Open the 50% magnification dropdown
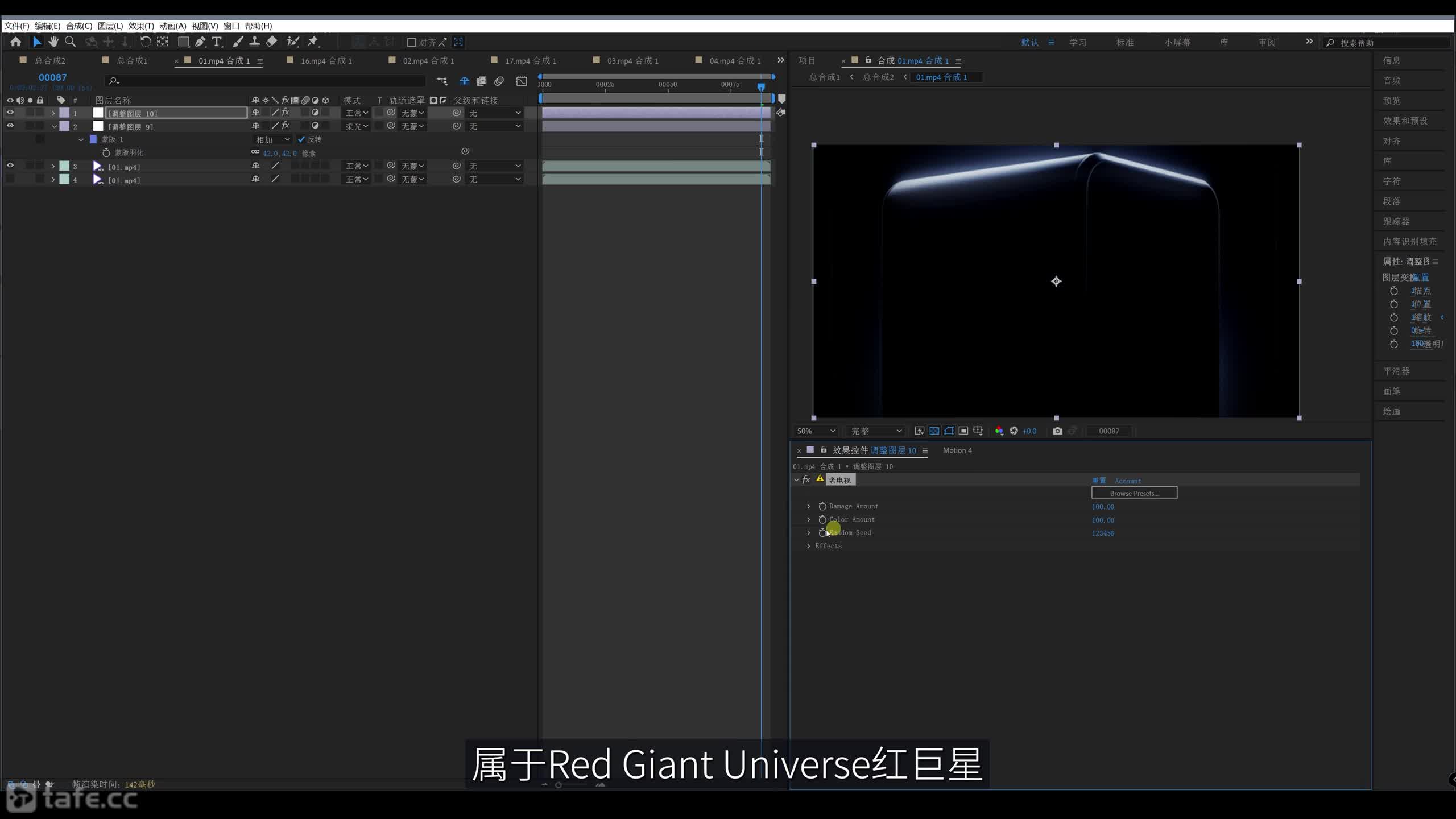Image resolution: width=1456 pixels, height=819 pixels. pyautogui.click(x=816, y=431)
